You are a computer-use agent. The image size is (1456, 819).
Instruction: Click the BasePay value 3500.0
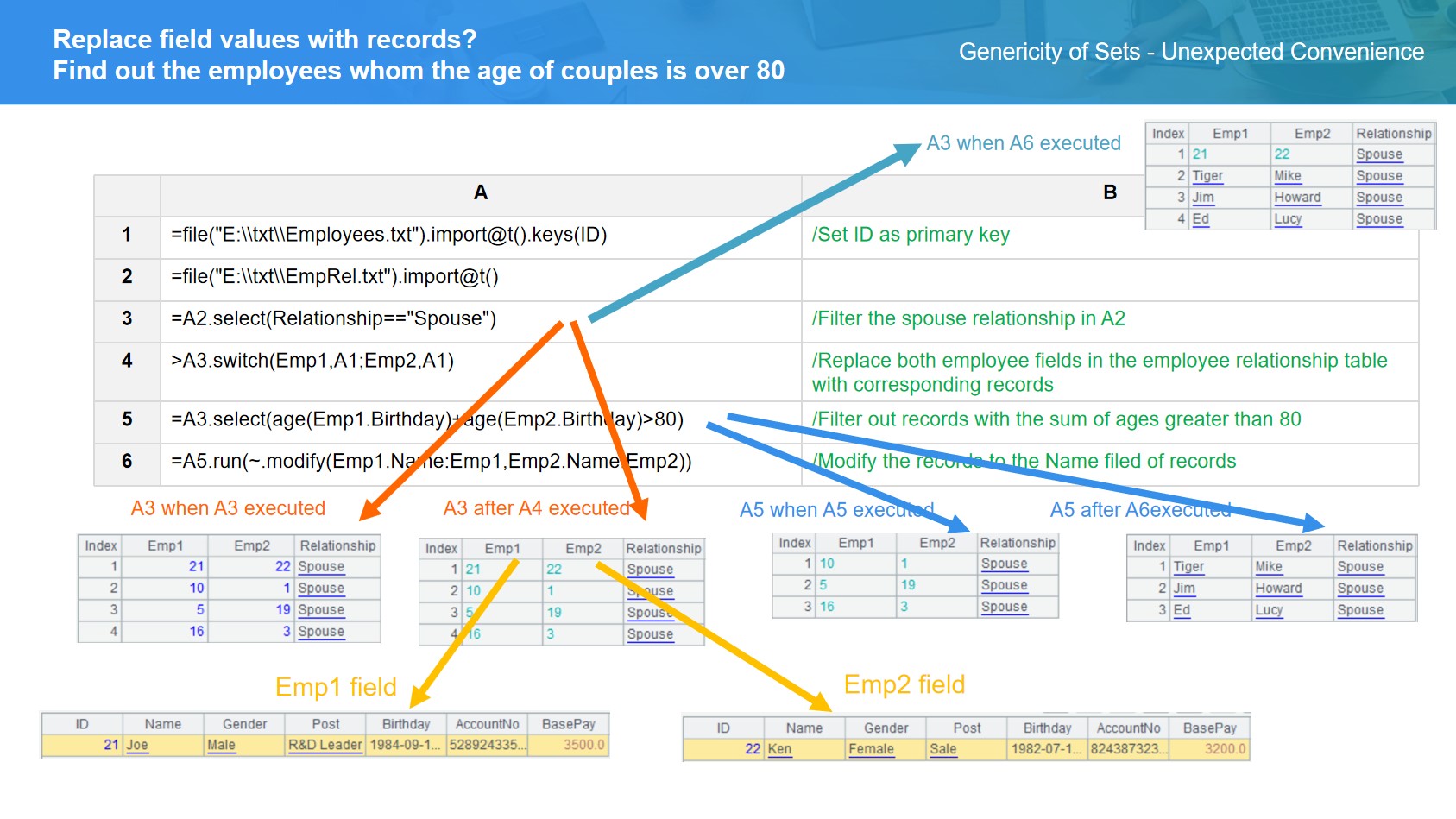583,745
